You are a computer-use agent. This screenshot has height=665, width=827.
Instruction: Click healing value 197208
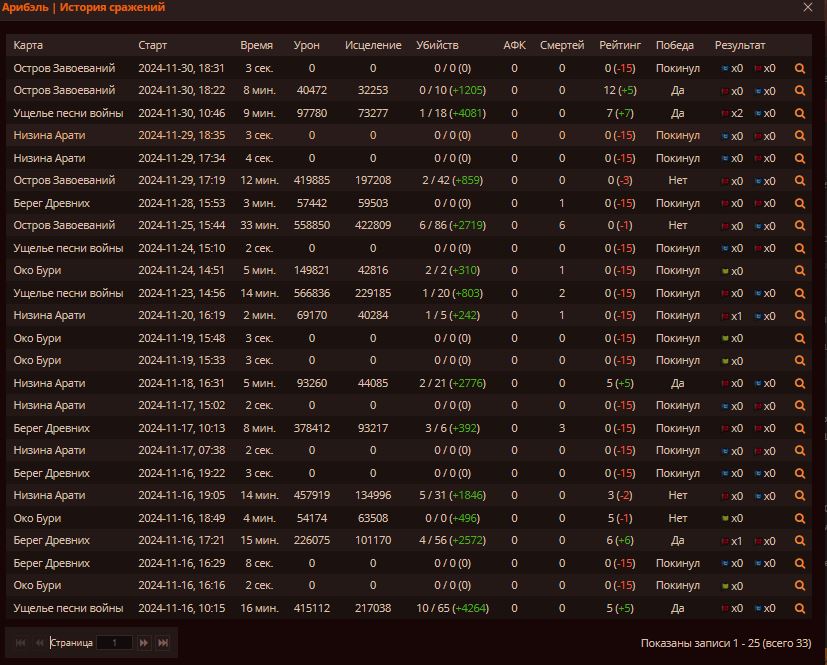click(x=373, y=180)
